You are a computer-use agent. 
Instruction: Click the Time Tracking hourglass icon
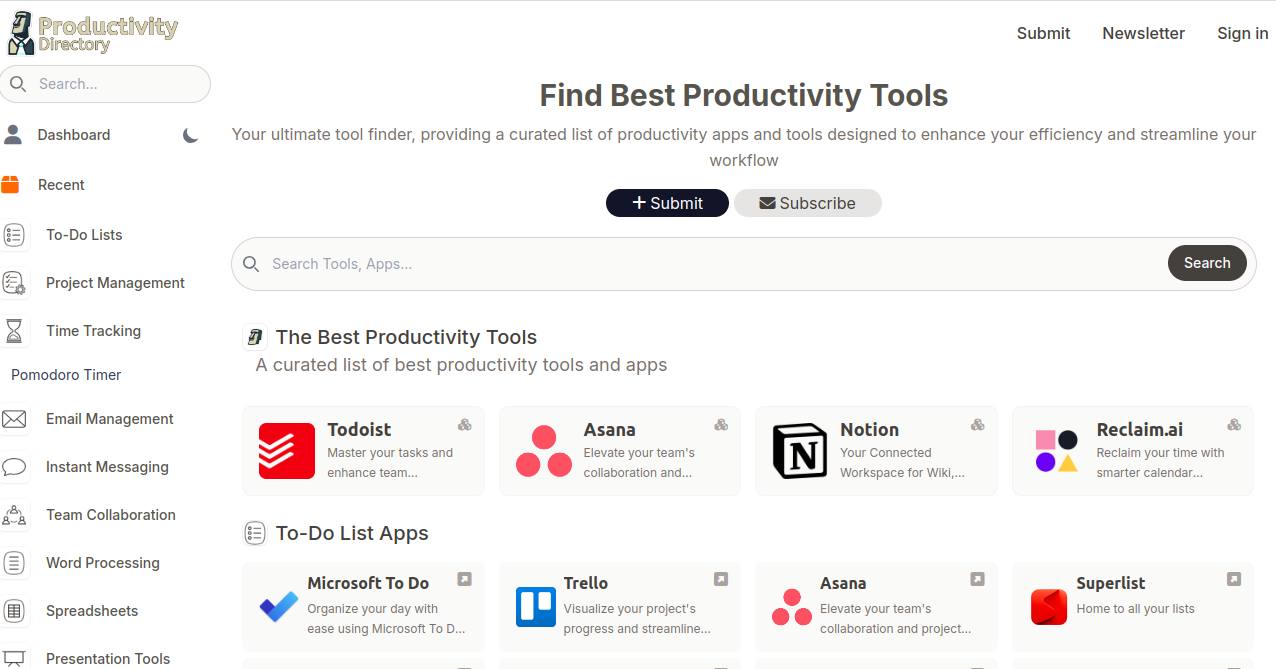click(x=14, y=331)
